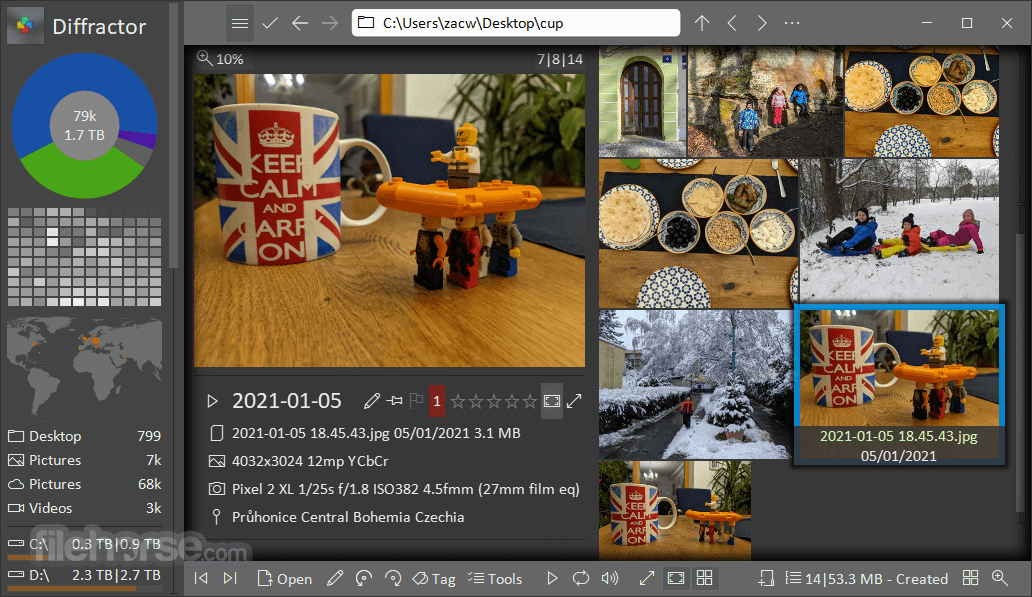Select the D:\ drive entry
Screen dimensions: 1032x597
point(84,577)
